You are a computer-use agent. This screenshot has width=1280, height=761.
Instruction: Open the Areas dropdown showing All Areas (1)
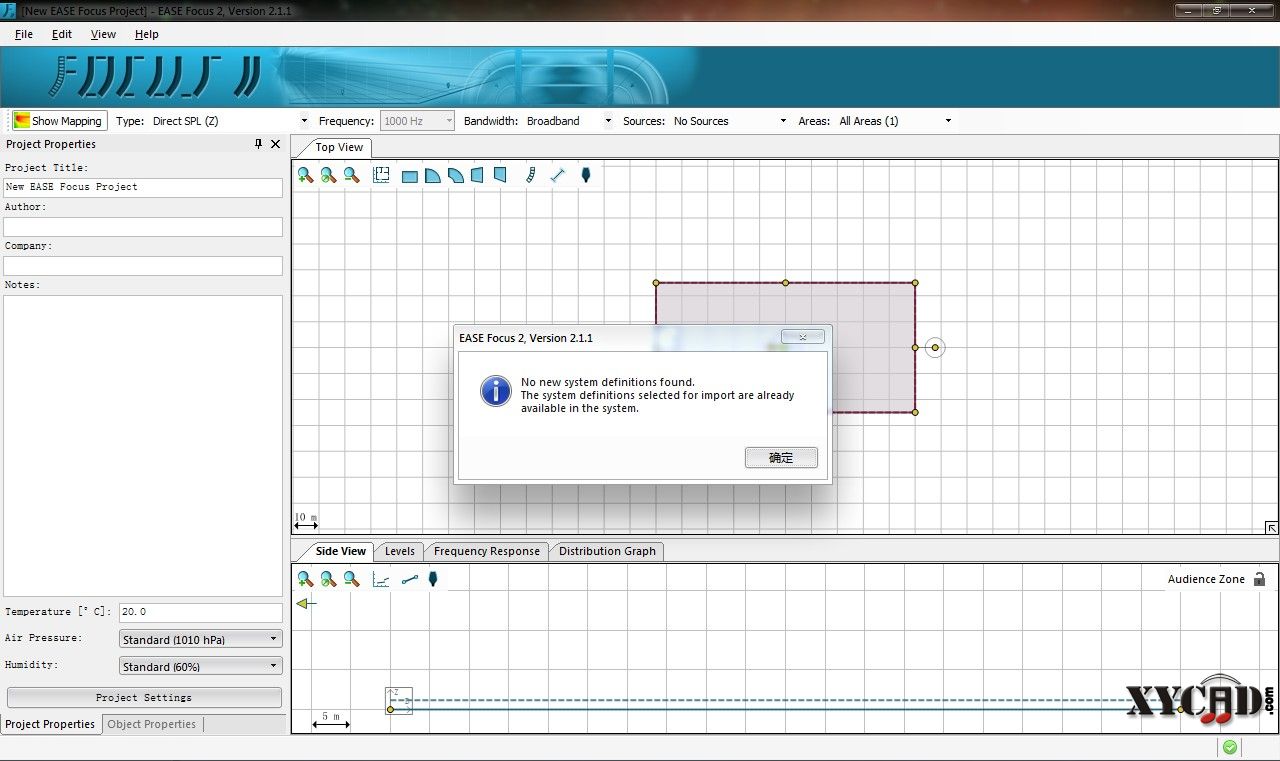[x=895, y=121]
